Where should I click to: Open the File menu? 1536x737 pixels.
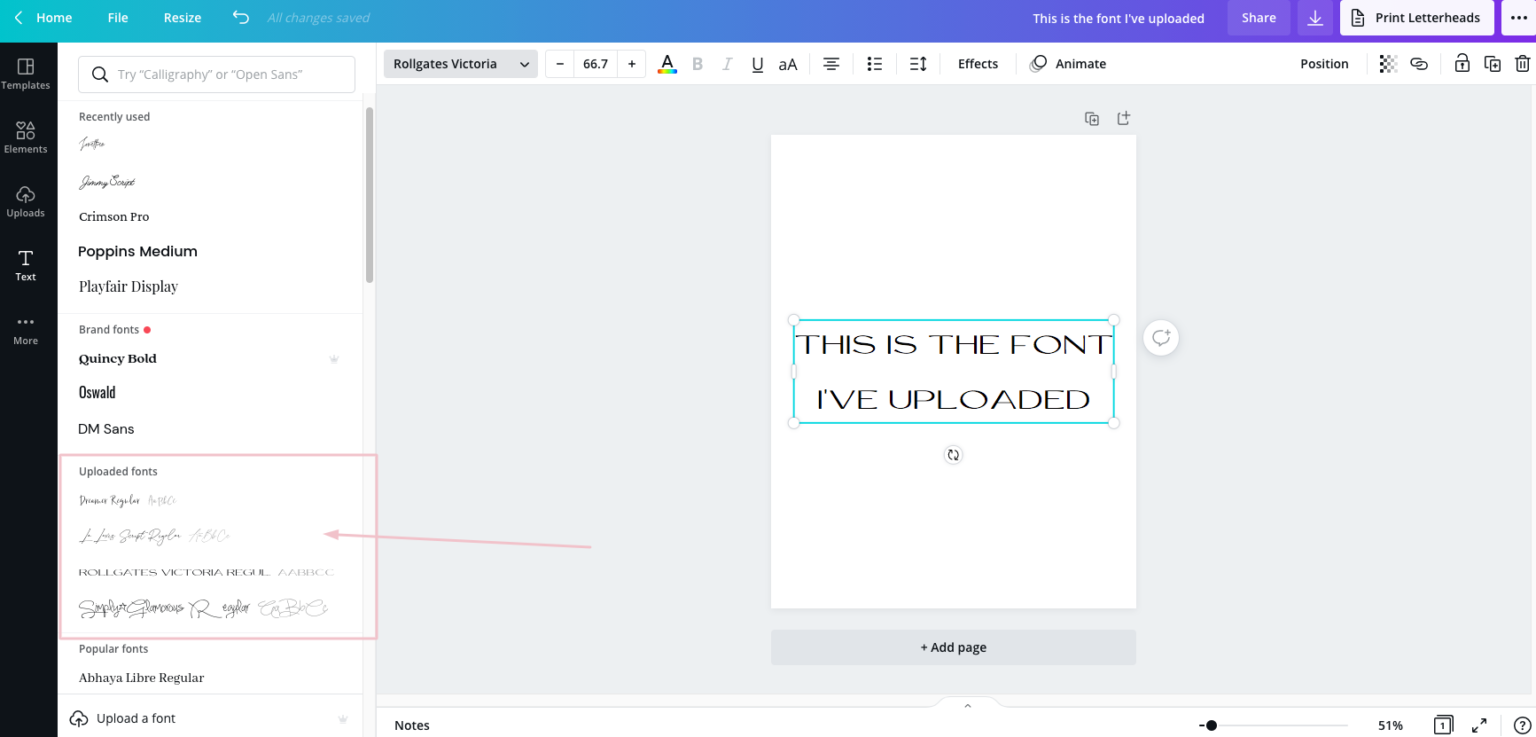point(117,17)
